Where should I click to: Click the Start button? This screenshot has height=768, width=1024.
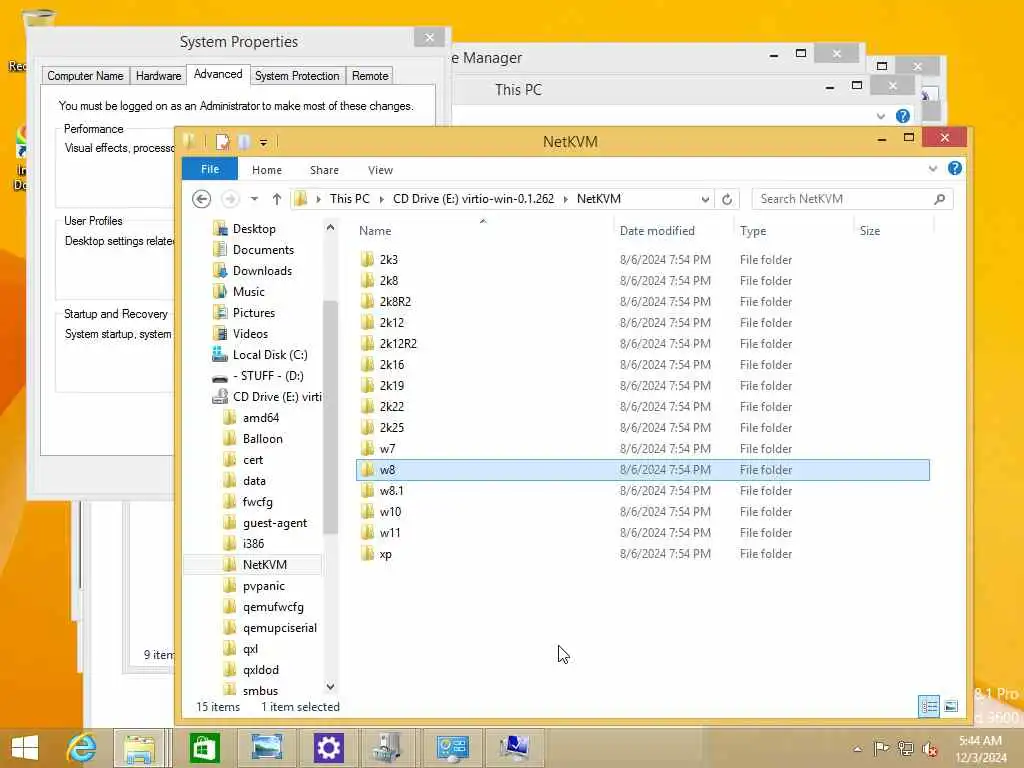[25, 748]
